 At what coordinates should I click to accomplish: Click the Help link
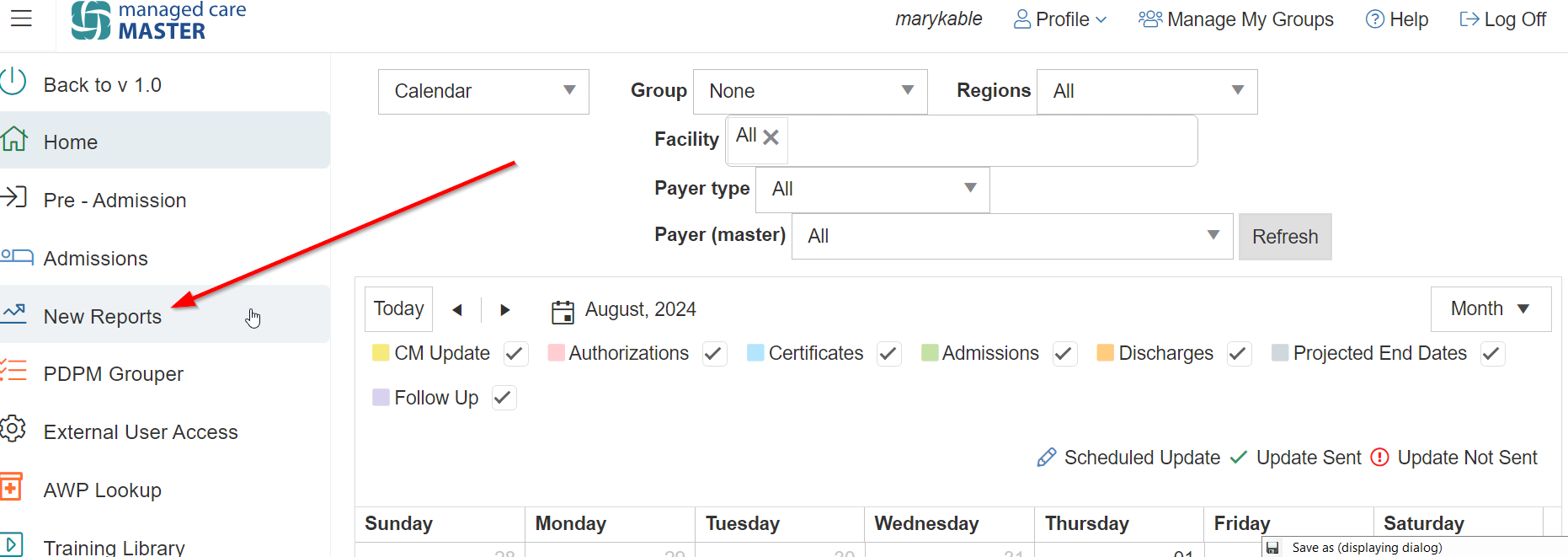[1397, 19]
